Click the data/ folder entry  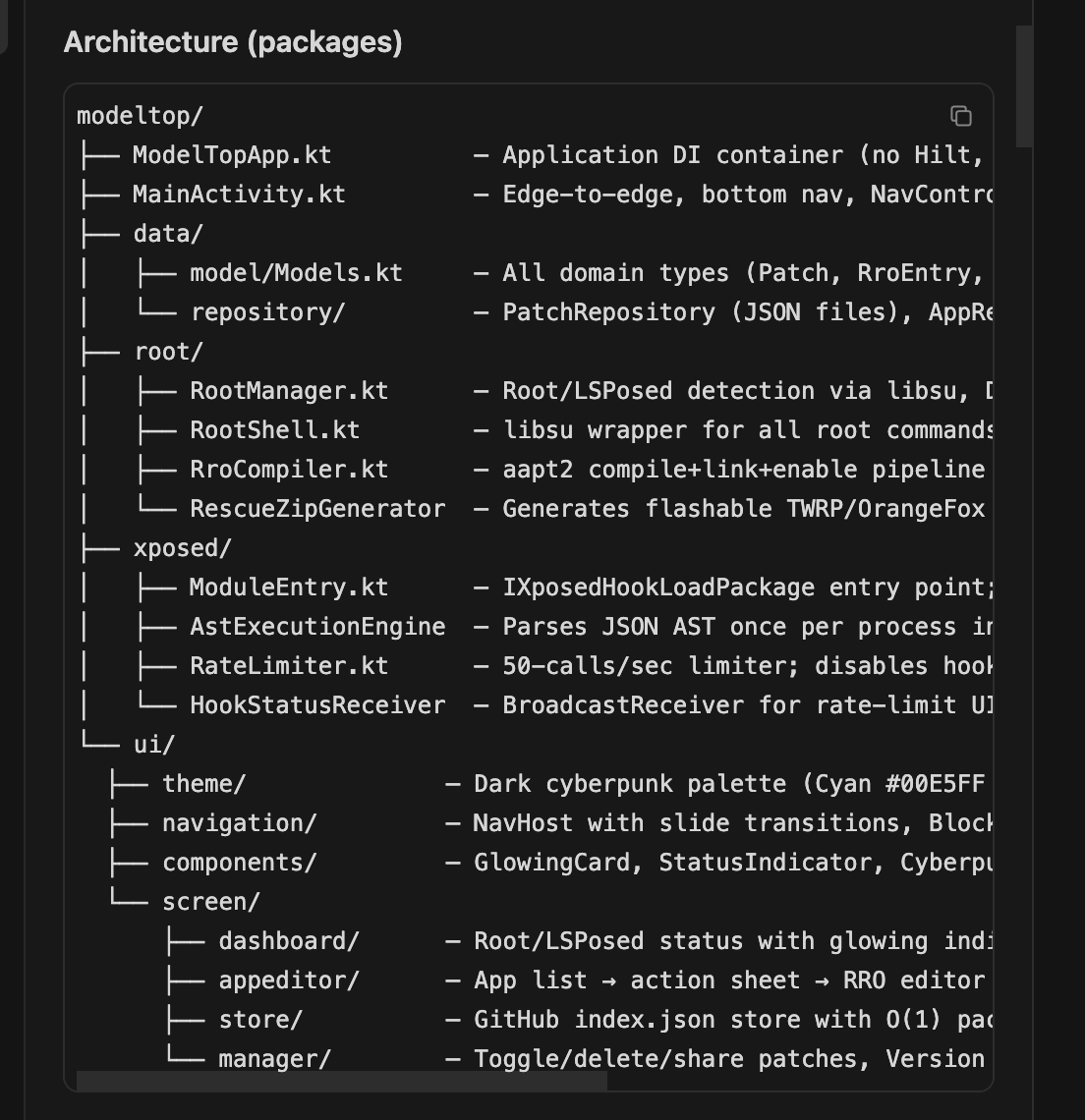click(x=168, y=234)
